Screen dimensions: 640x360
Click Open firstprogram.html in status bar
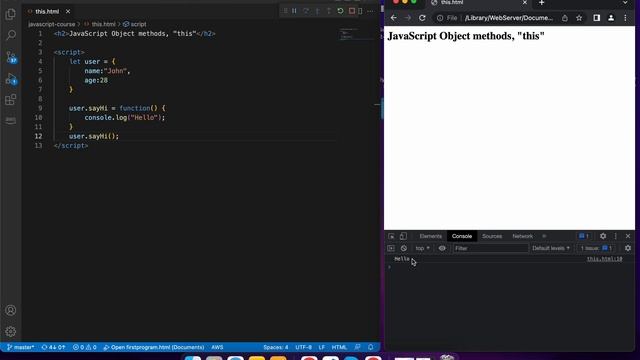pos(153,347)
